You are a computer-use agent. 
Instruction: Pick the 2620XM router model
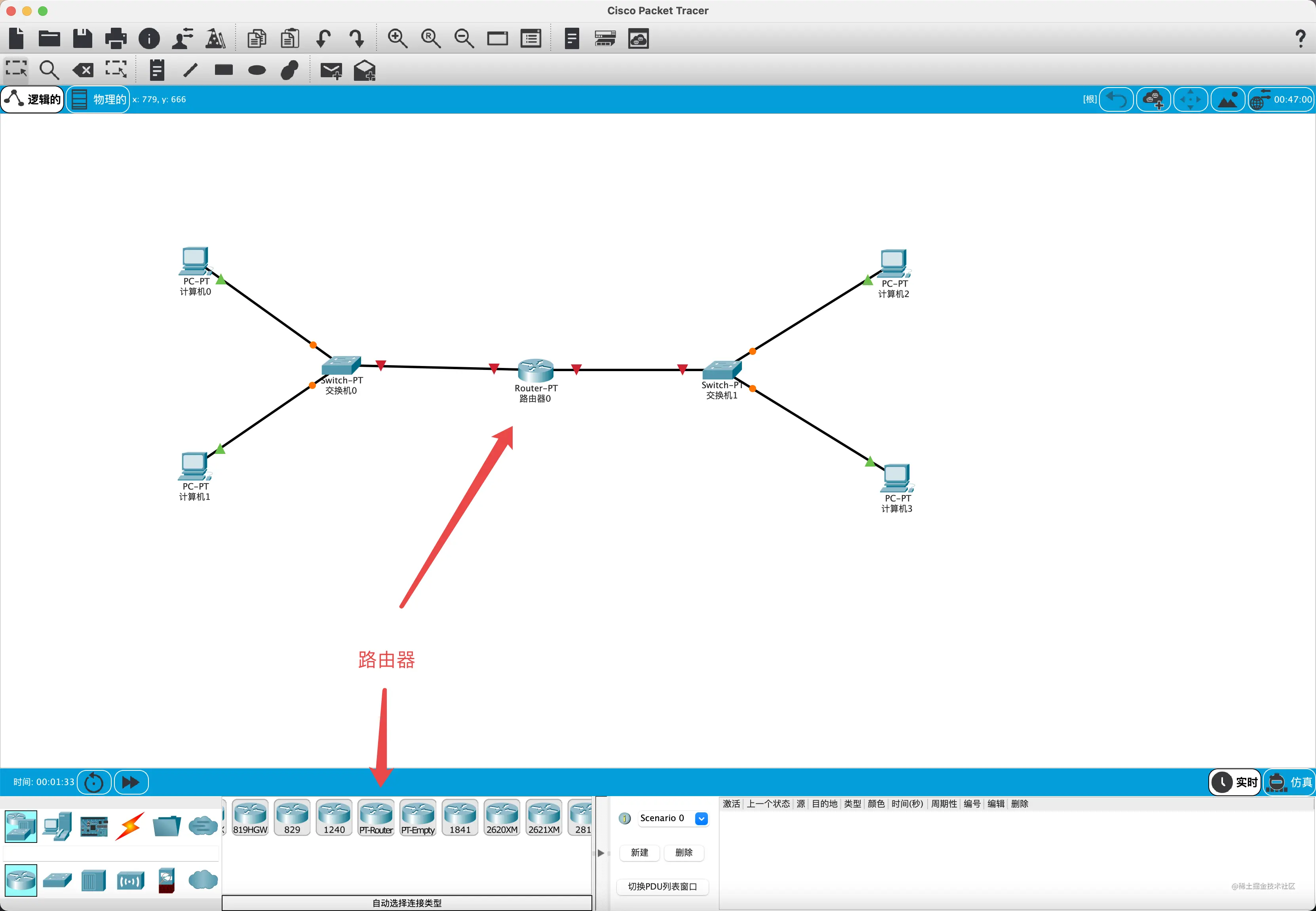click(x=502, y=818)
